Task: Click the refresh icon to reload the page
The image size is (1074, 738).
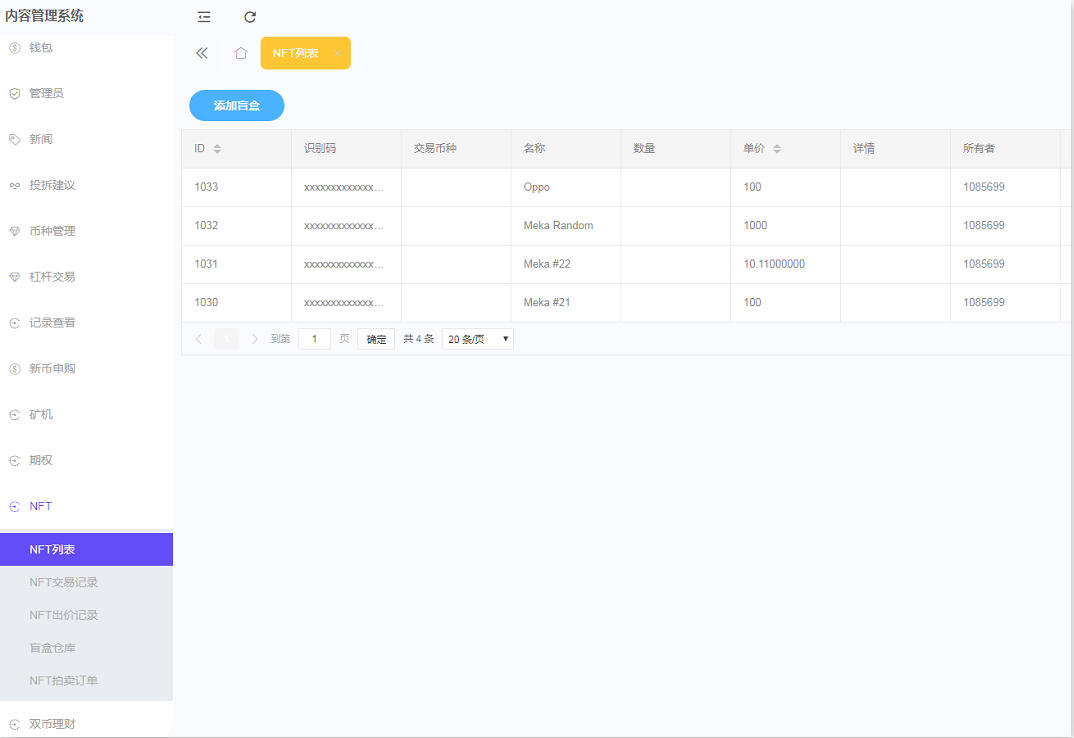Action: [249, 17]
